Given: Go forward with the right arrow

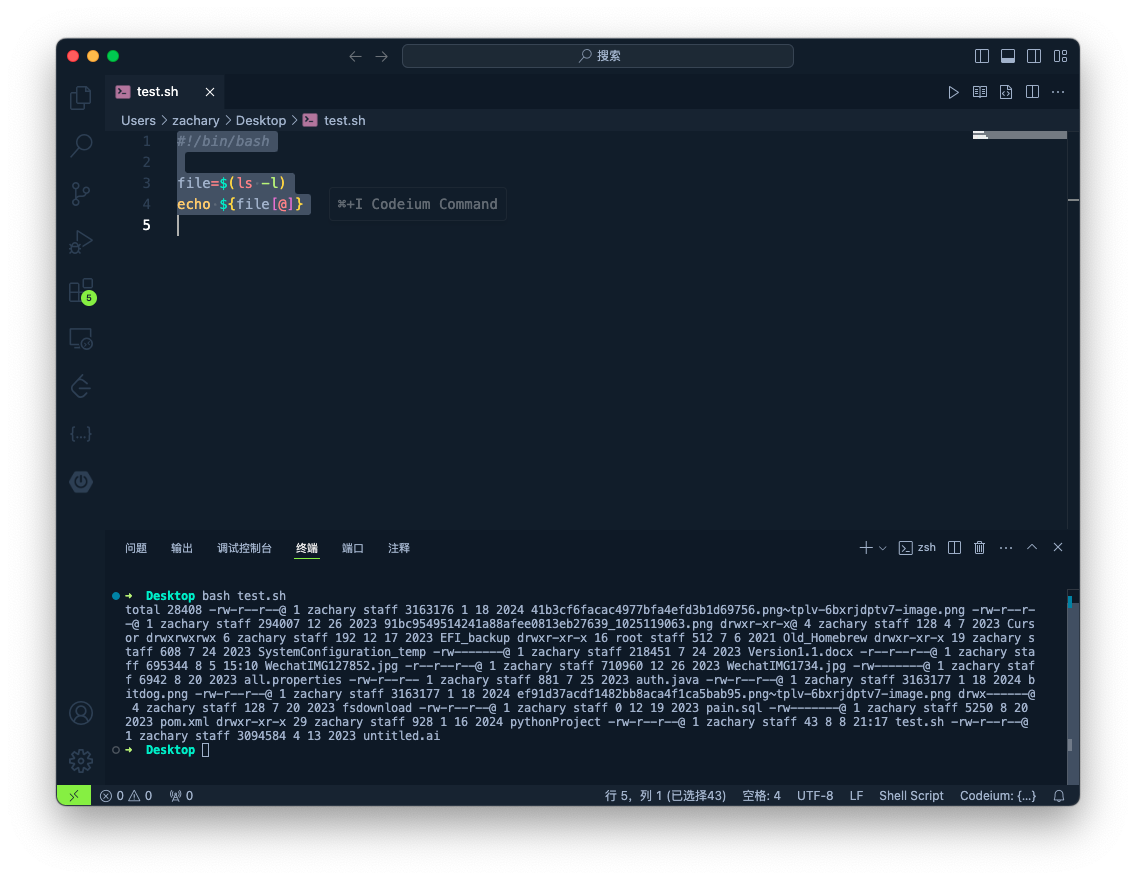Looking at the screenshot, I should click(382, 56).
